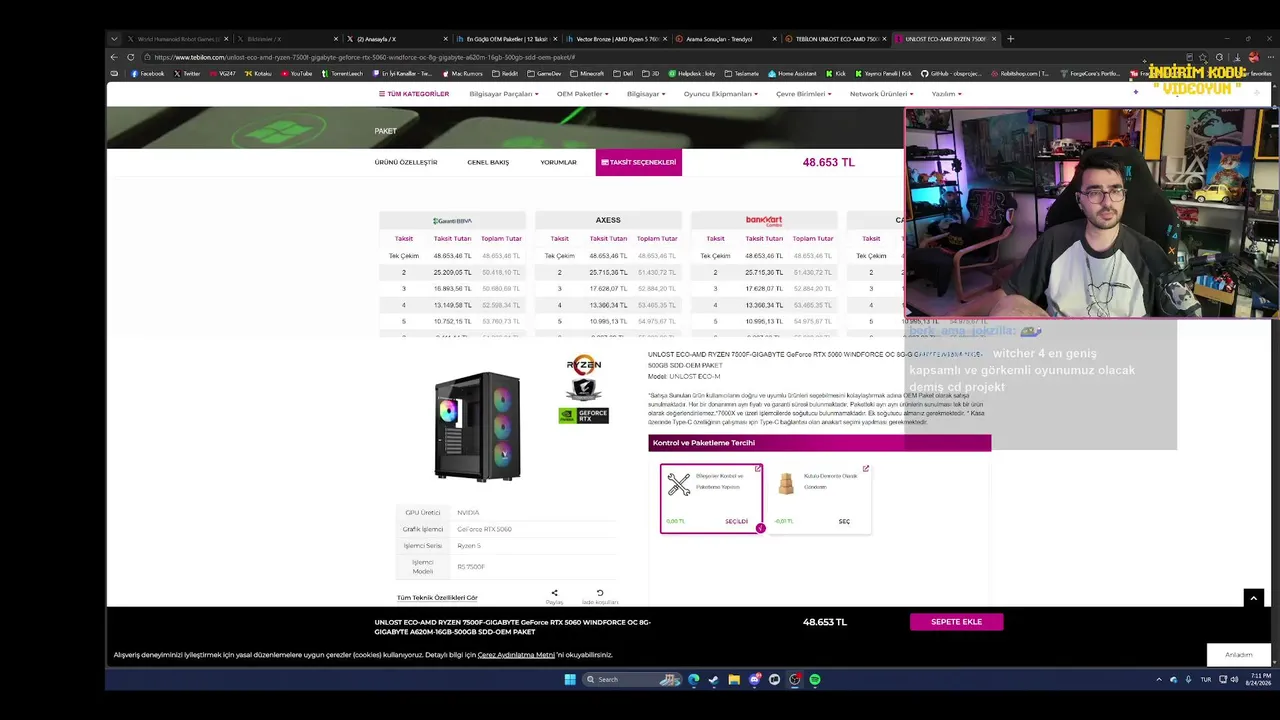Viewport: 1280px width, 720px height.
Task: Open the TÜM KATEGORİLER menu
Action: (414, 94)
